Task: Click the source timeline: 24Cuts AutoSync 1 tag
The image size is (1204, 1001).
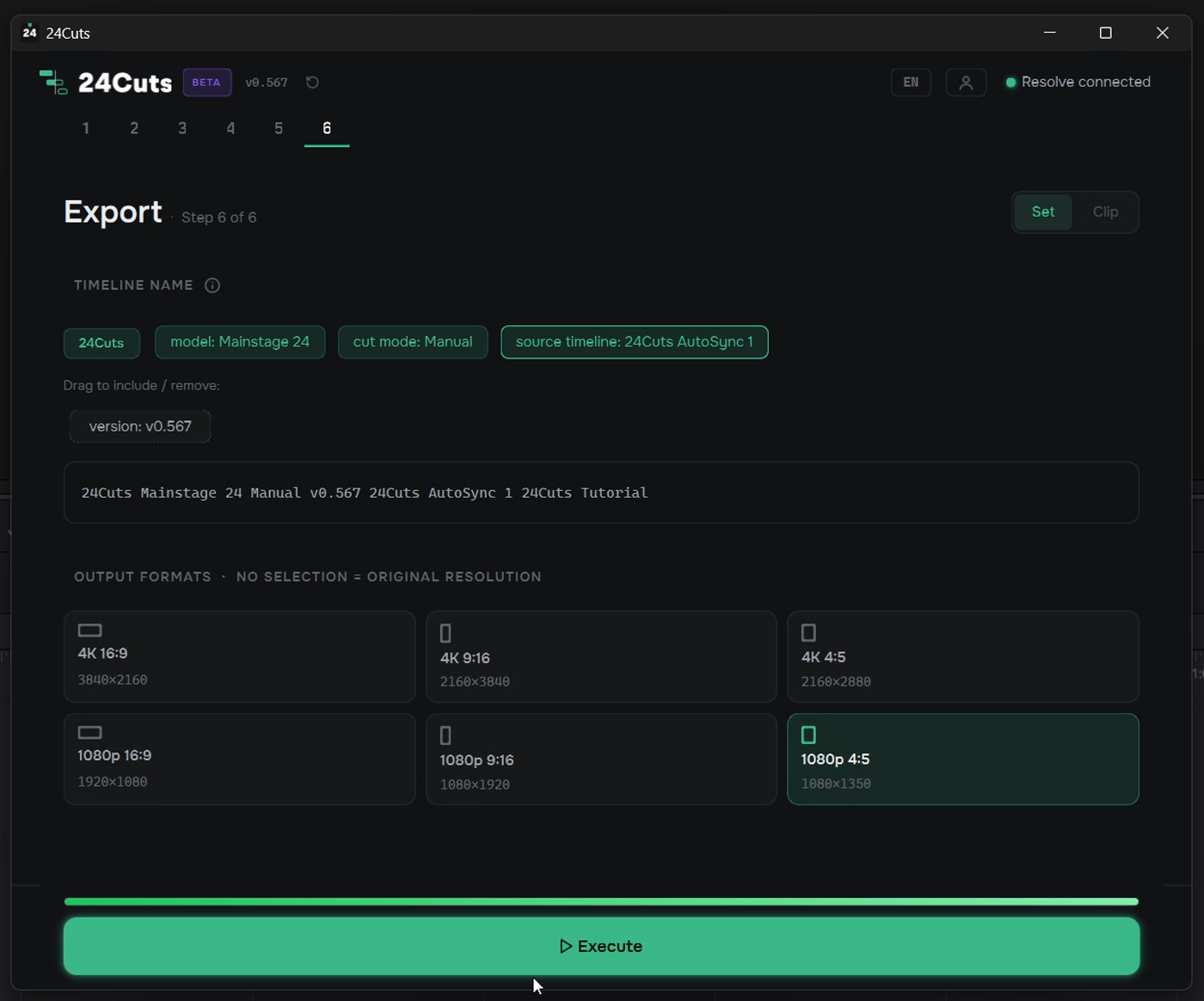Action: click(x=635, y=342)
